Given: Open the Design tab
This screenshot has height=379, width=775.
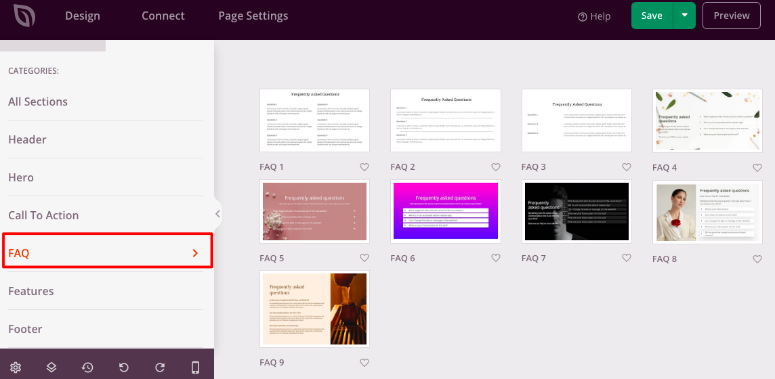Looking at the screenshot, I should pos(83,16).
